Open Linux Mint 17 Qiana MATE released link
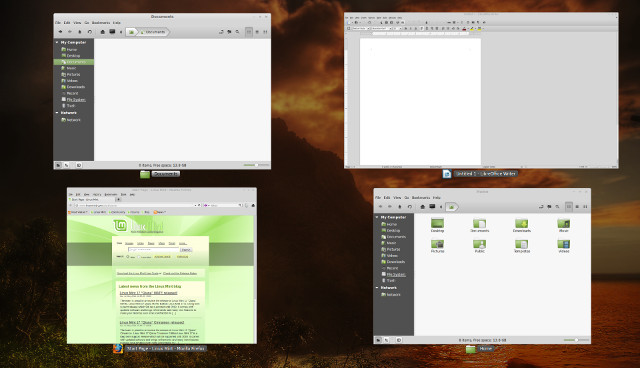 tap(149, 293)
